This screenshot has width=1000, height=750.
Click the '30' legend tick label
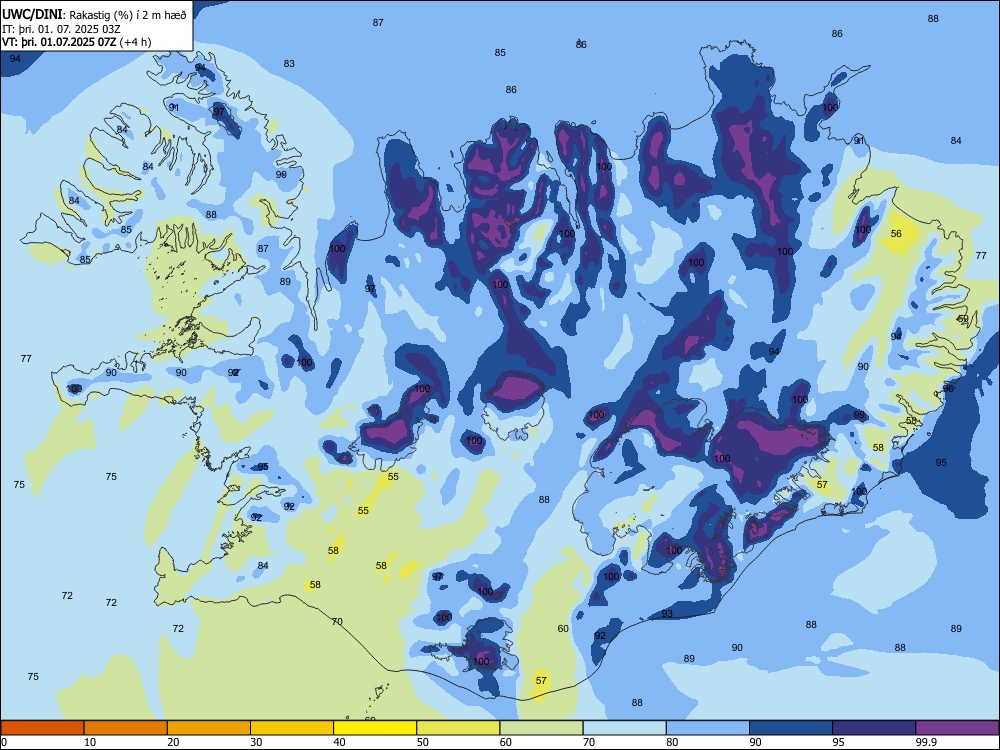tap(256, 742)
